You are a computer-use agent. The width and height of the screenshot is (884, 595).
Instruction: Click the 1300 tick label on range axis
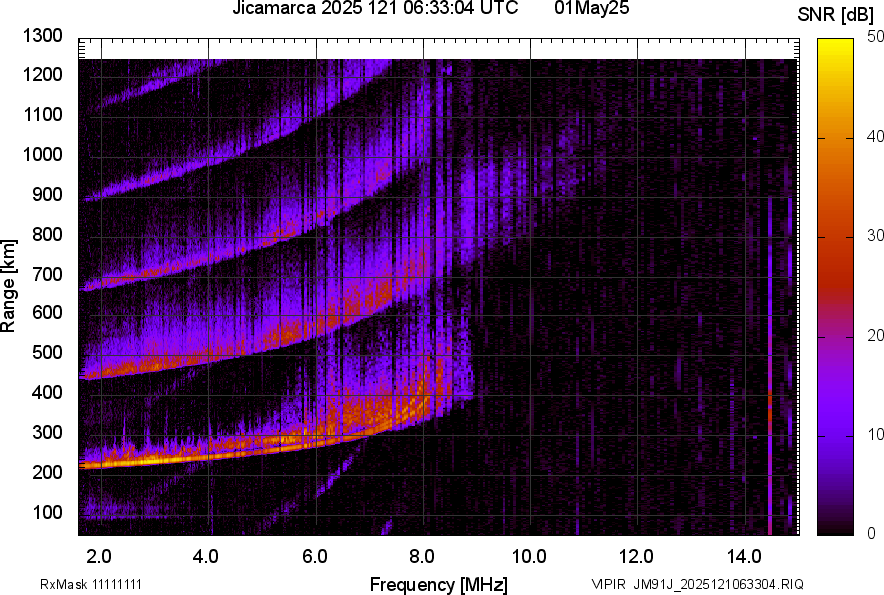43,36
